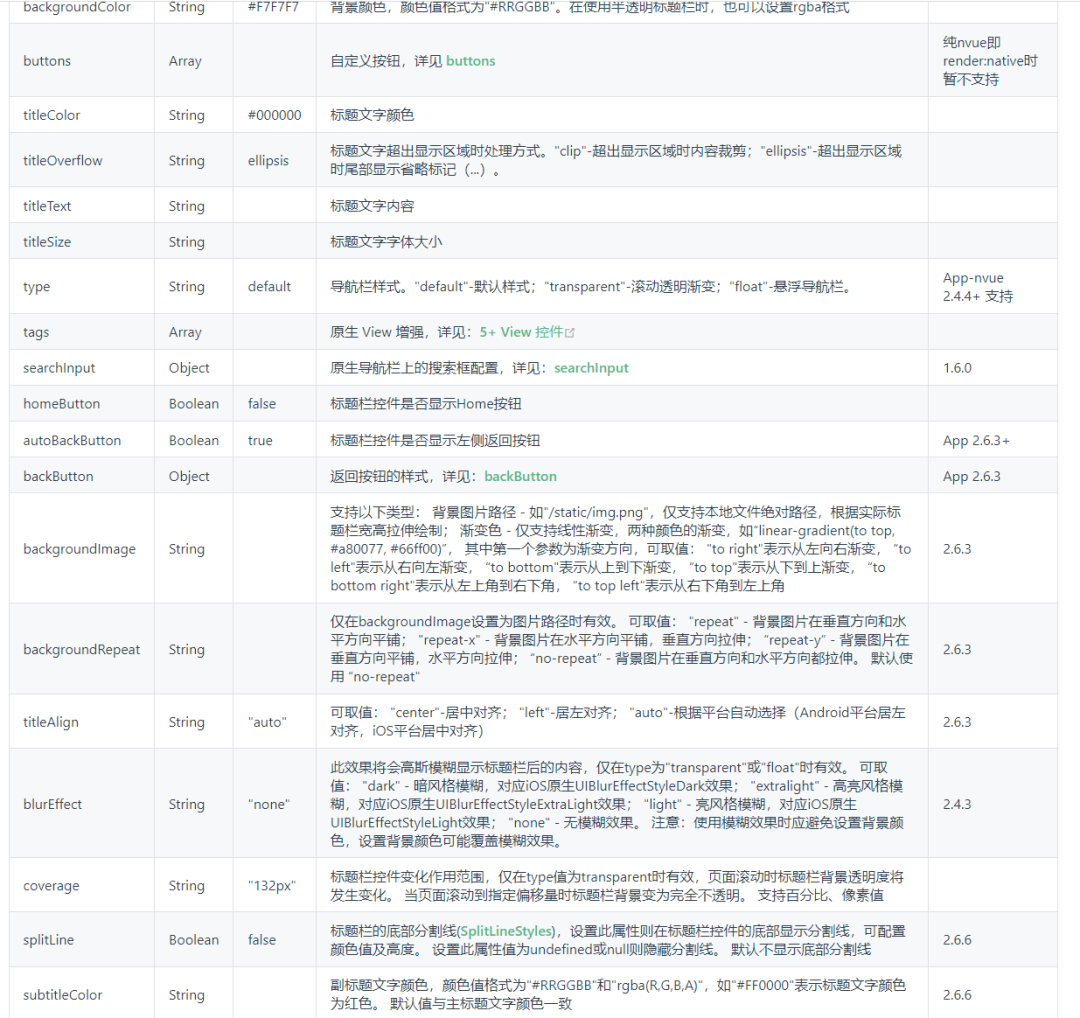Screen dimensions: 1080x1018
Task: Open the buttons configuration link
Action: 470,60
